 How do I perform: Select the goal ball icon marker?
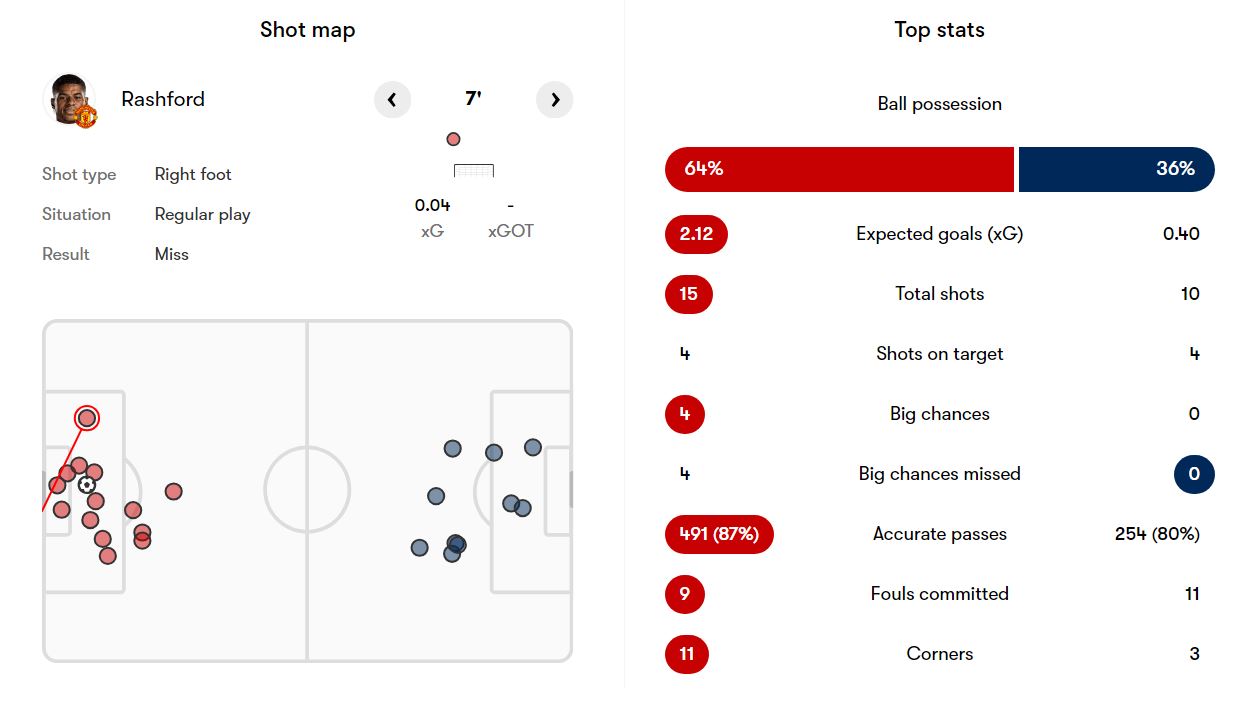coord(87,485)
